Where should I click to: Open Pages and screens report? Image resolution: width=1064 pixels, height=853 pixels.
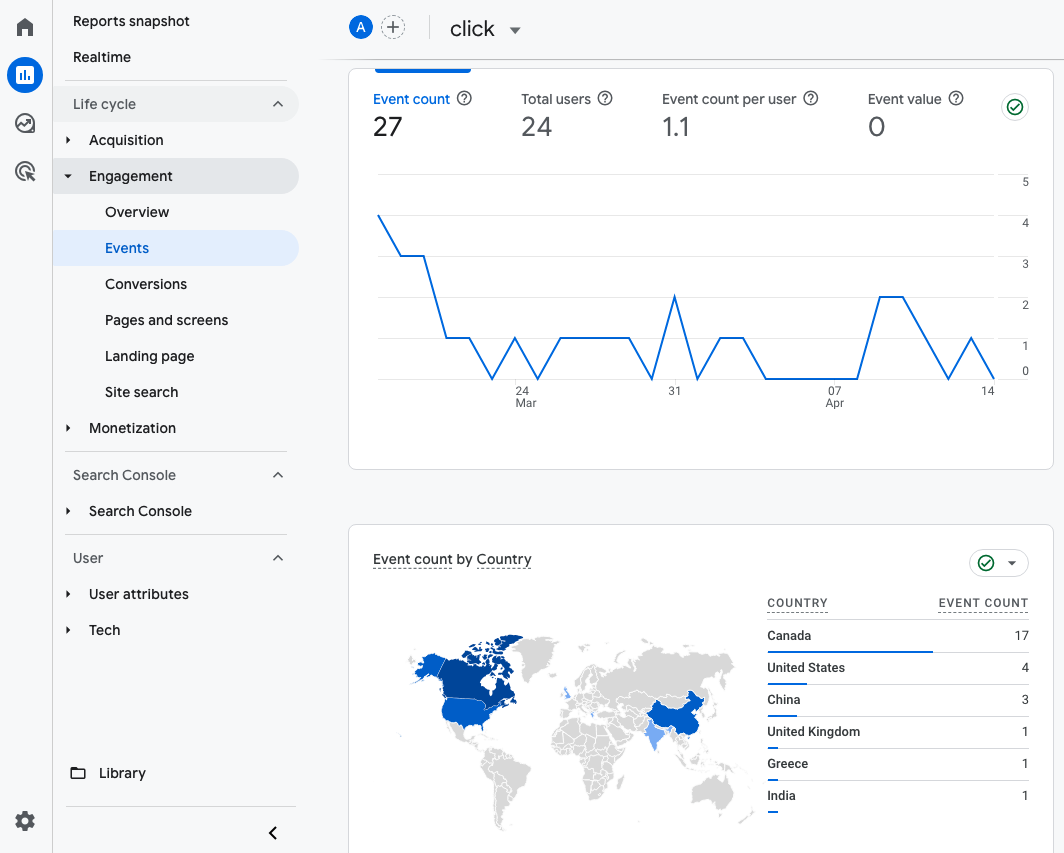(166, 320)
